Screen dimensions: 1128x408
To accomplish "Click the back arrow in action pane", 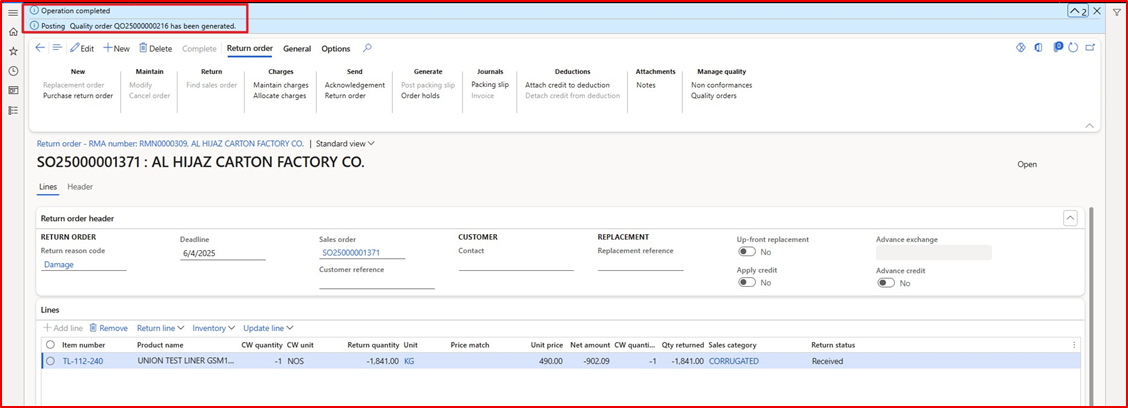I will click(x=40, y=48).
